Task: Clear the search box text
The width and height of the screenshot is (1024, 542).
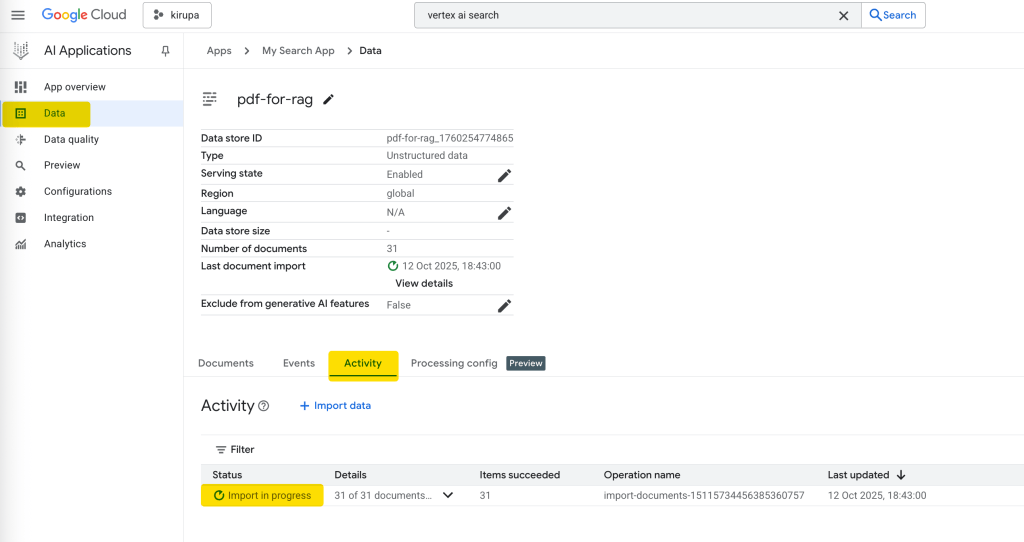Action: tap(843, 15)
